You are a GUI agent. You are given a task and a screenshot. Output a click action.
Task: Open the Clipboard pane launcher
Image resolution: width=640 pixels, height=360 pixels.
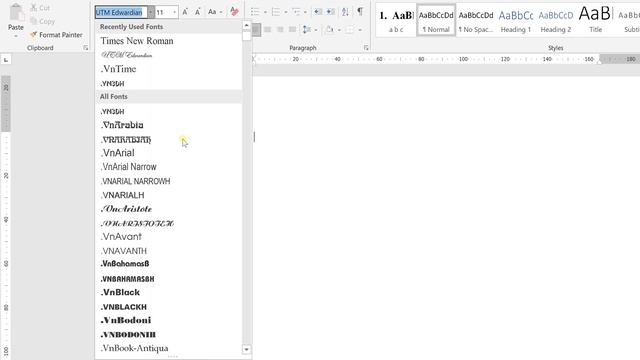[x=86, y=48]
